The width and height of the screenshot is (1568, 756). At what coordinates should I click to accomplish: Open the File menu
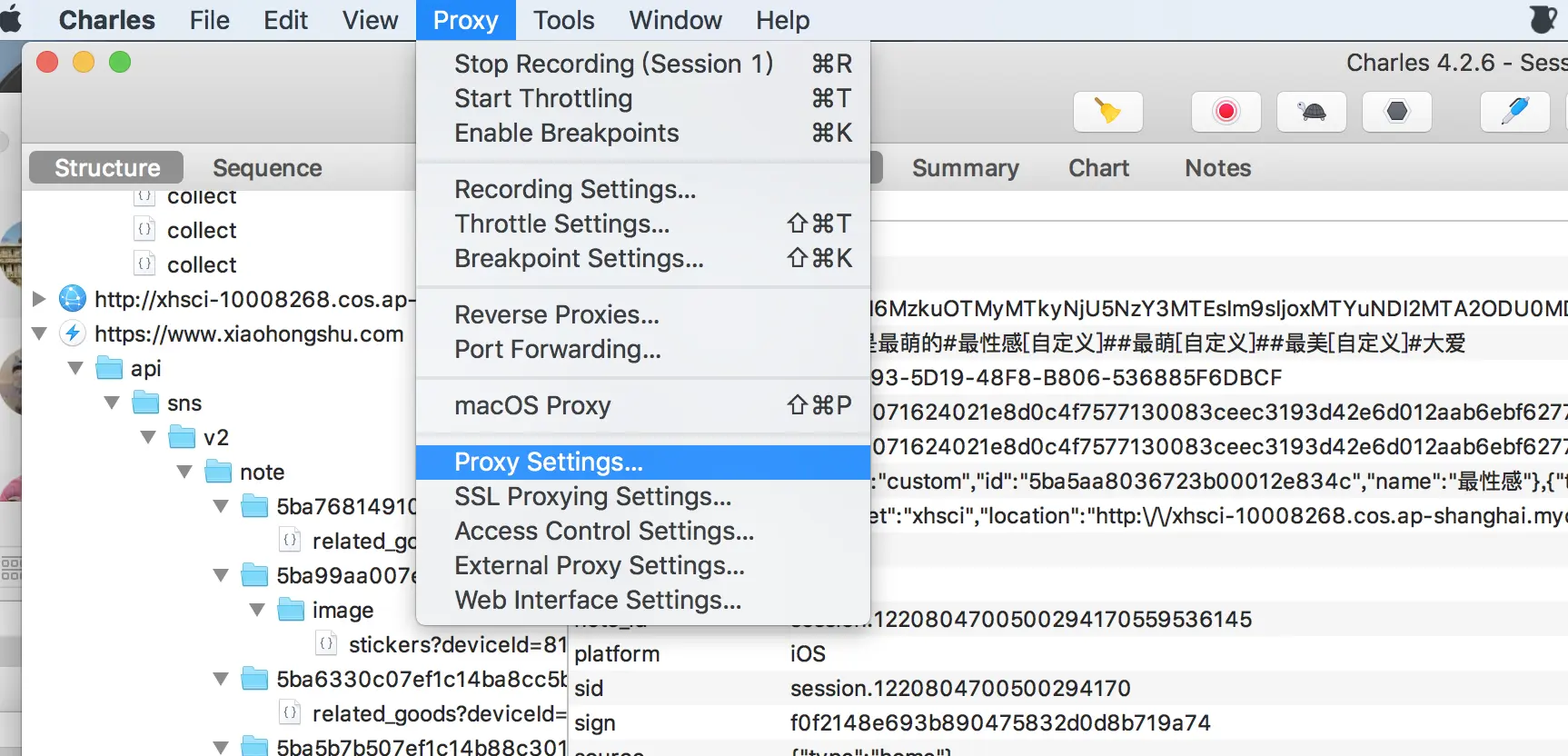tap(209, 20)
